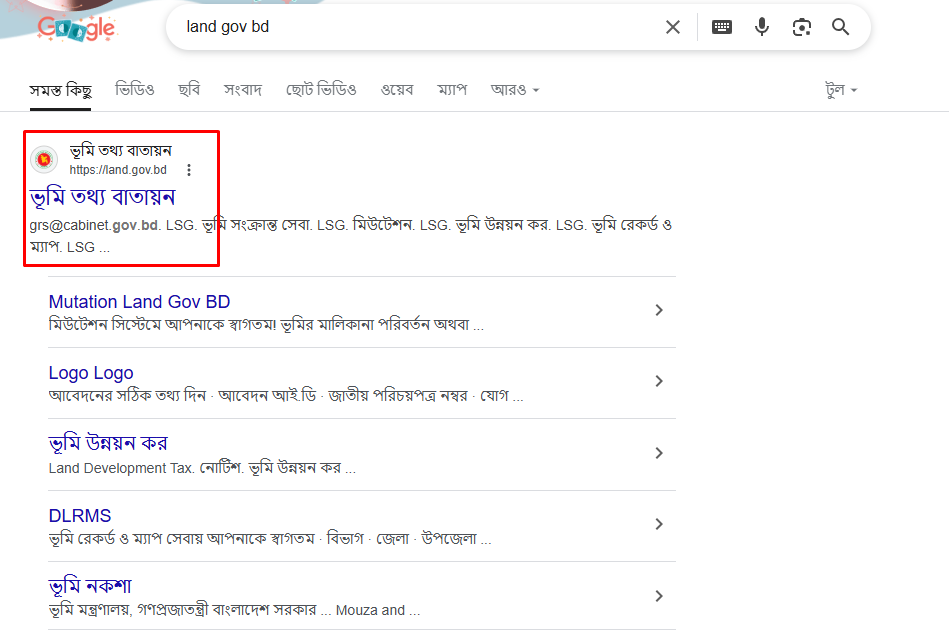Switch to the ছবি images tab
Screen dimensions: 949x642
pos(189,90)
